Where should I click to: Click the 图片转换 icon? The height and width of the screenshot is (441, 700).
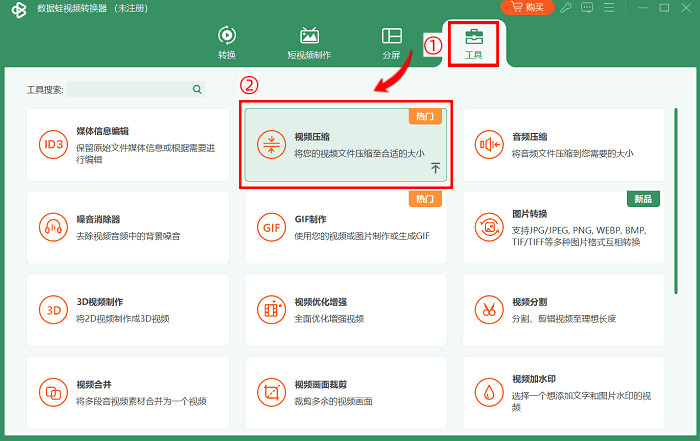point(489,227)
